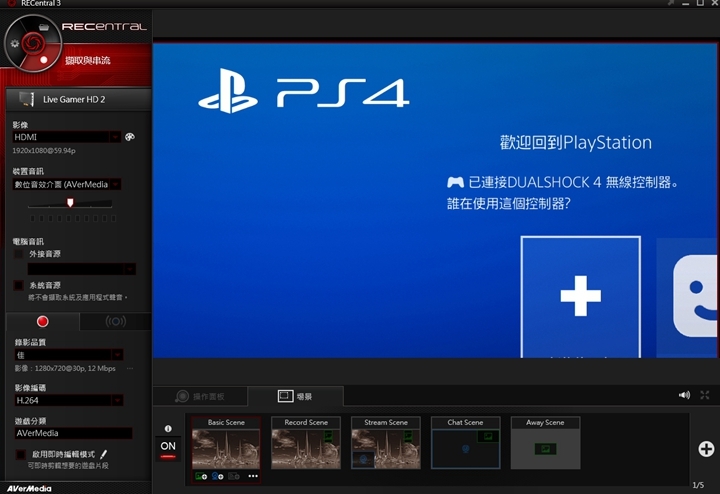This screenshot has height=494, width=720.
Task: Switch to the 操作面板 tab
Action: pos(200,396)
